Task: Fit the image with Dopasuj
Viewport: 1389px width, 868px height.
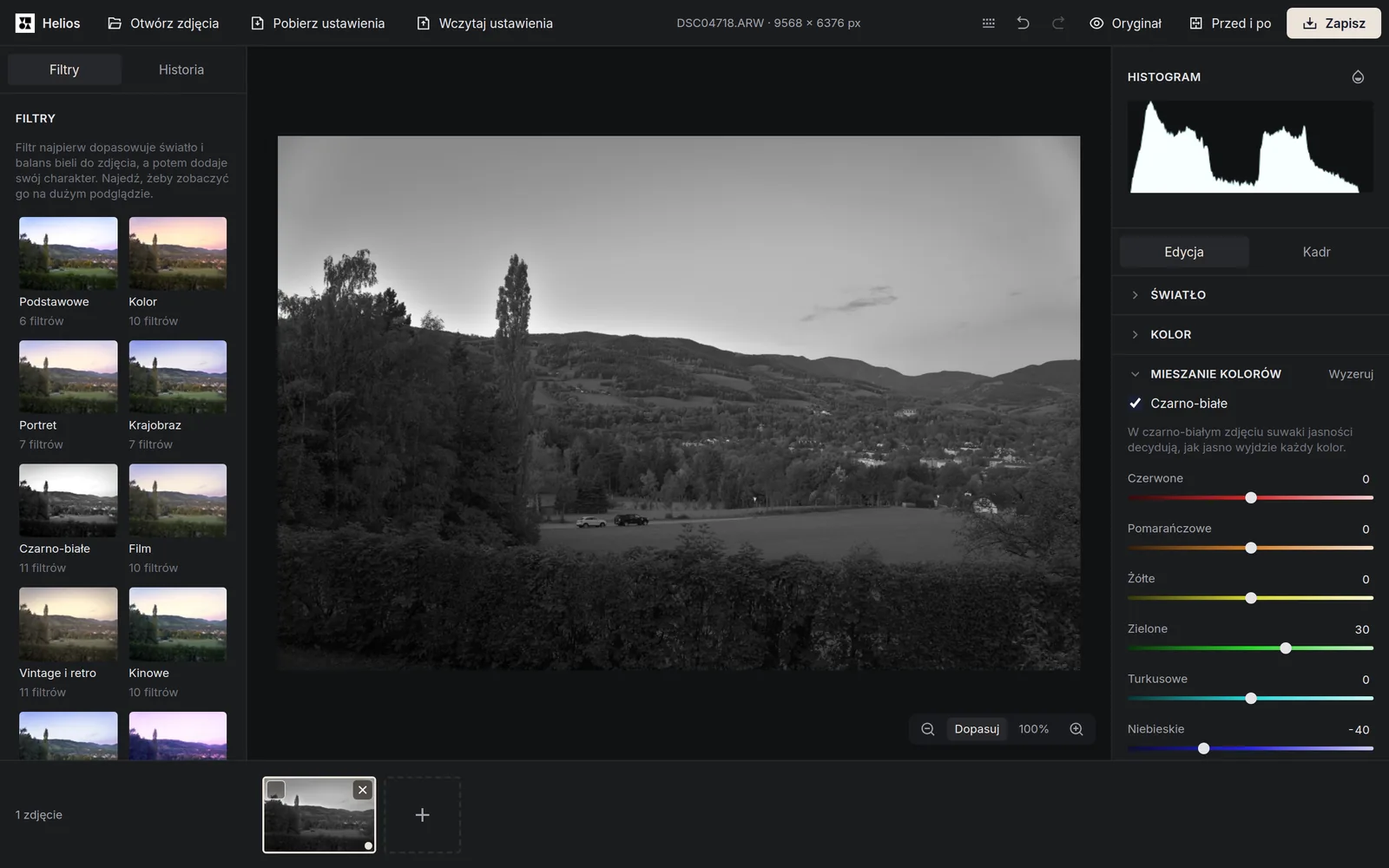Action: [x=977, y=729]
